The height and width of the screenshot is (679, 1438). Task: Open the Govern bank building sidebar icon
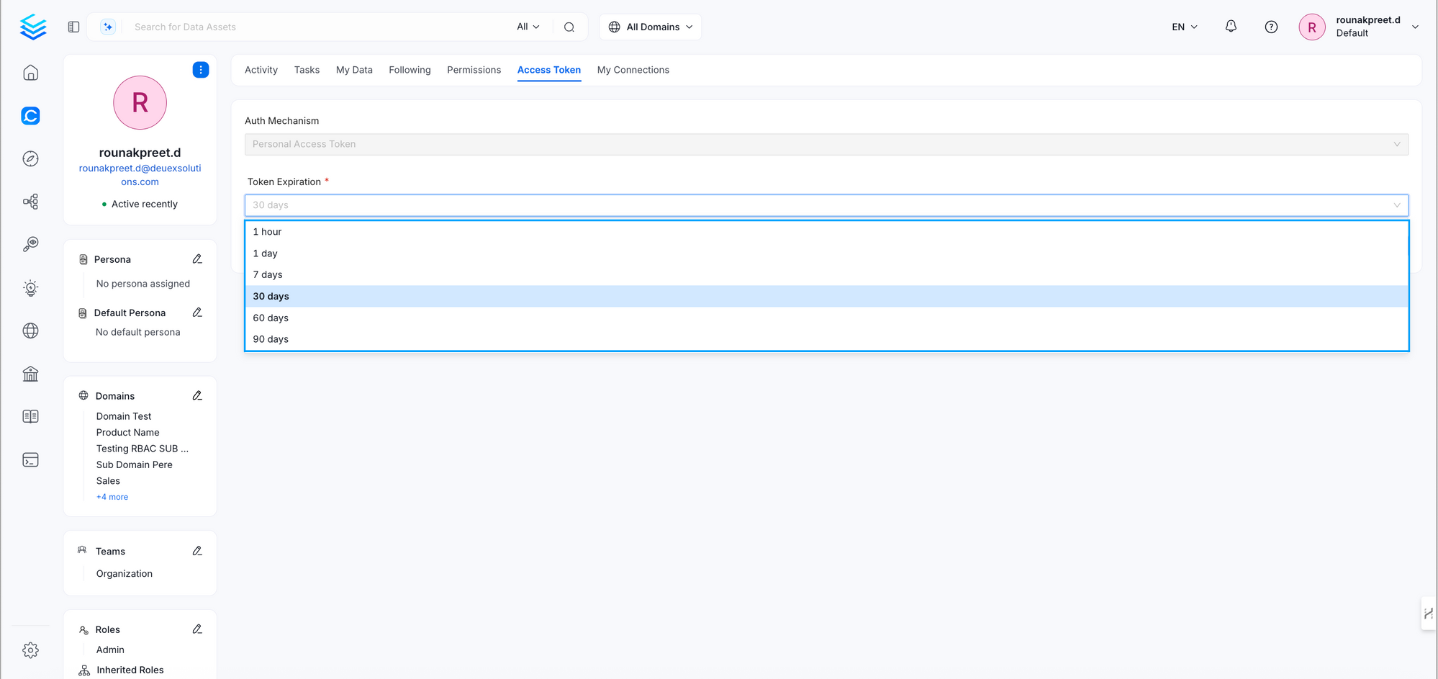pos(31,374)
